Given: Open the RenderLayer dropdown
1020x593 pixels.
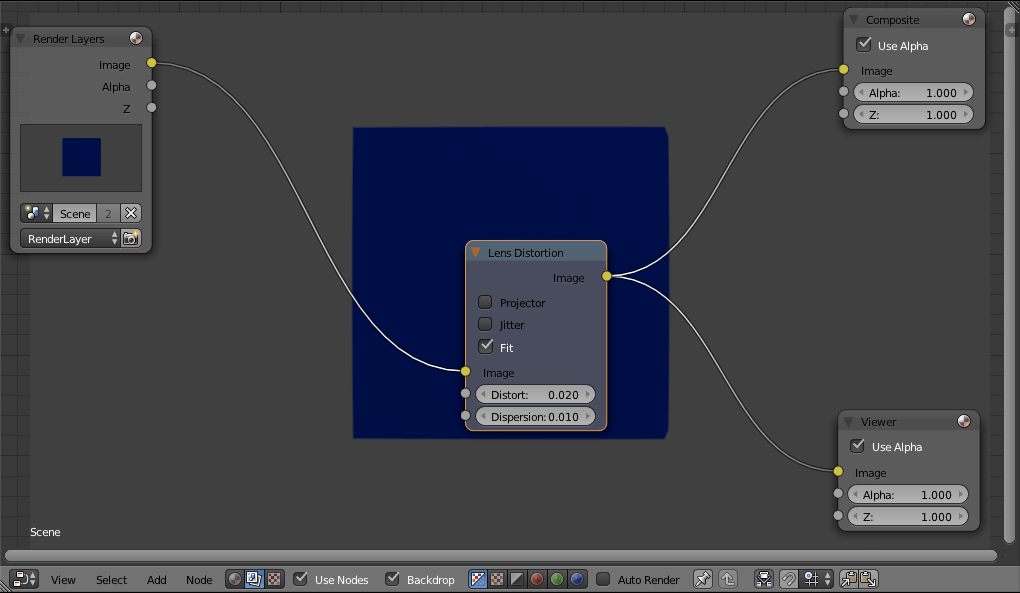Looking at the screenshot, I should point(70,239).
